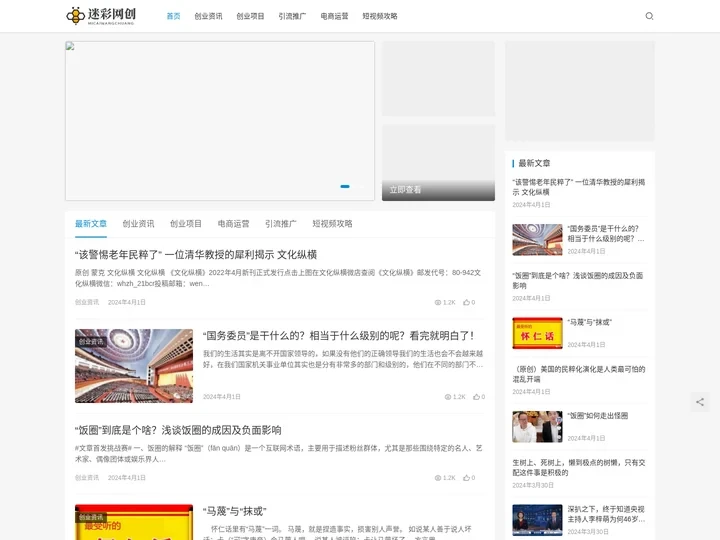Open sidebar link "饭圈"到底是个啥

tap(578, 281)
